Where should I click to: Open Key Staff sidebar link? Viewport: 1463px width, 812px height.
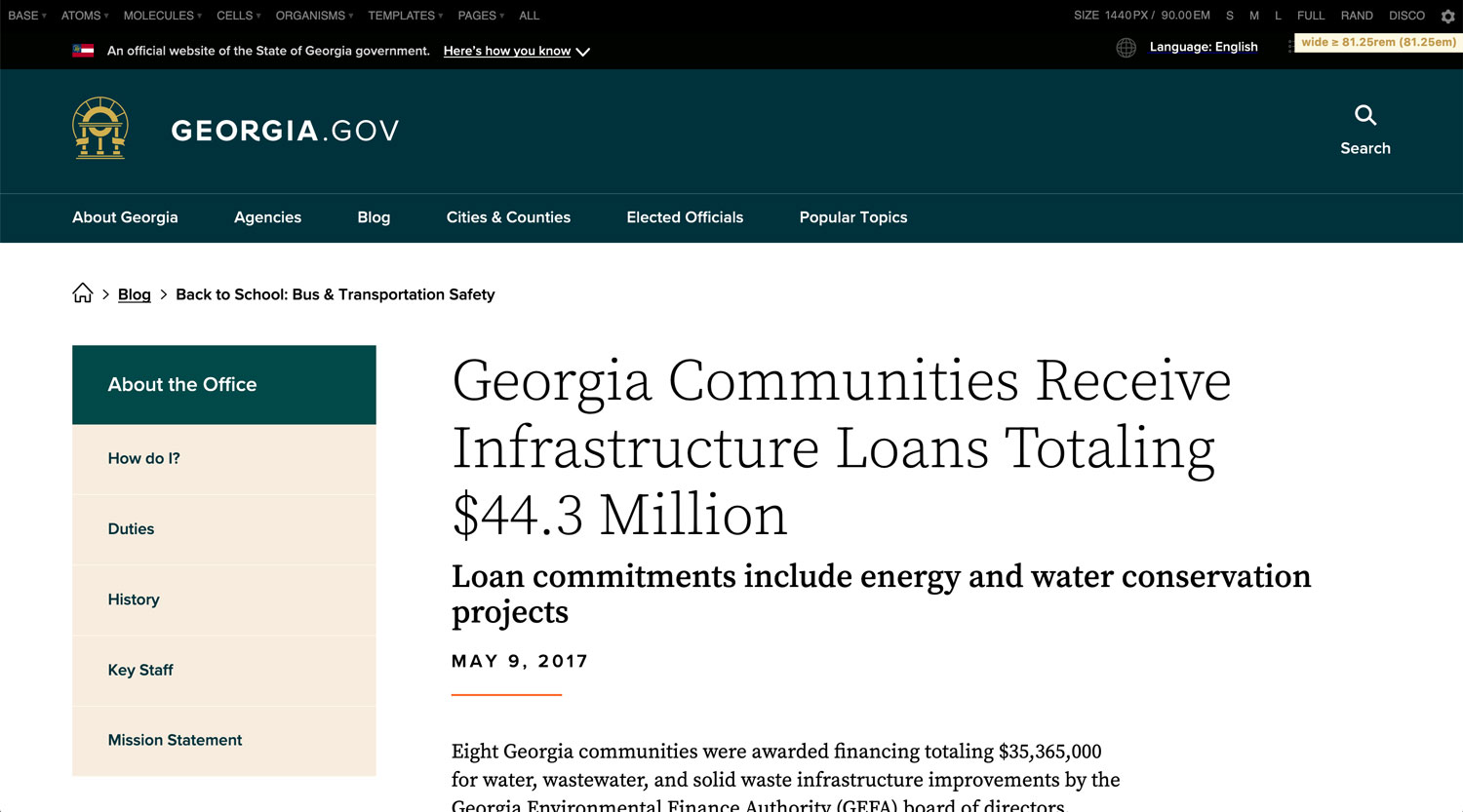point(140,670)
